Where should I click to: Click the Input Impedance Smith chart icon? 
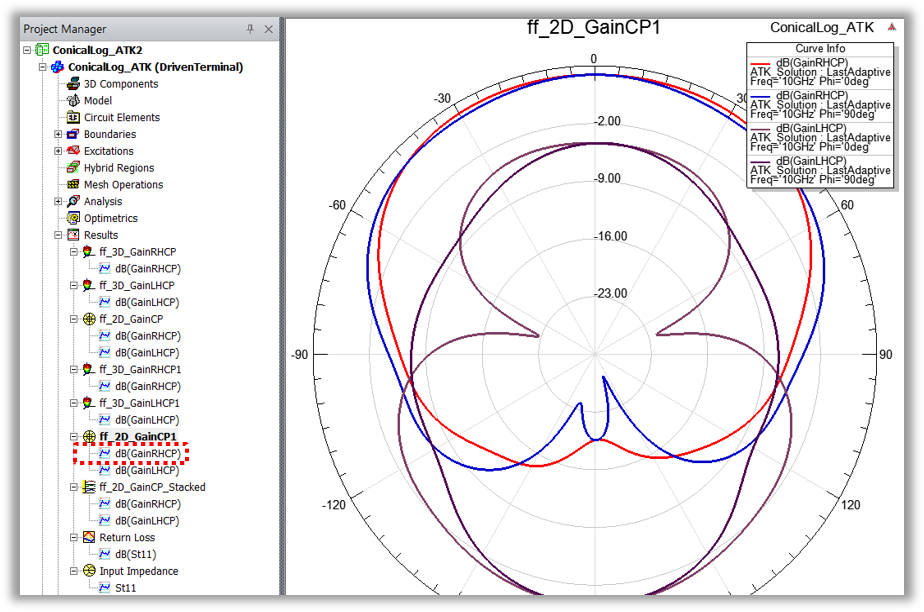pyautogui.click(x=88, y=571)
